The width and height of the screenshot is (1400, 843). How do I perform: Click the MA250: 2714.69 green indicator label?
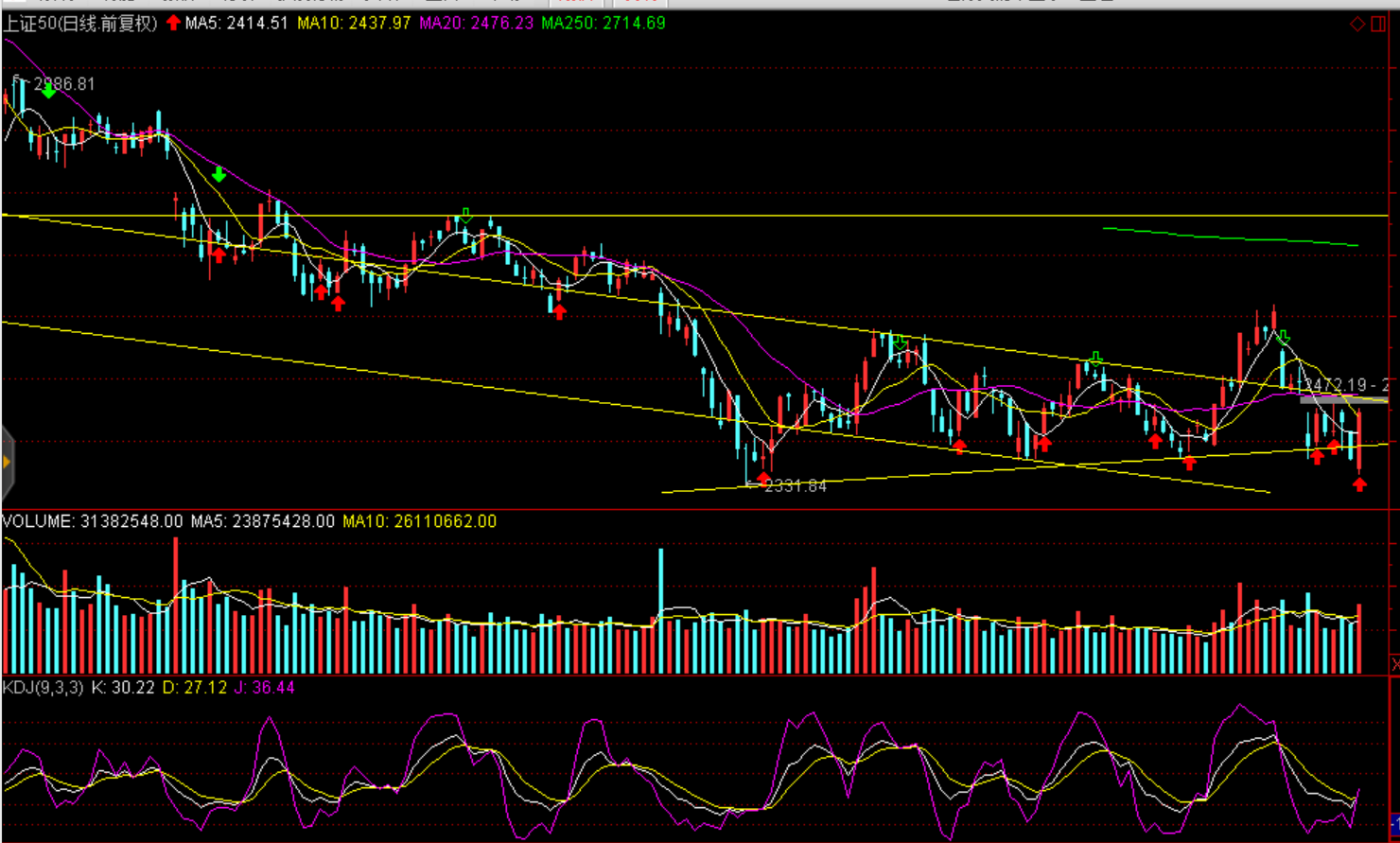603,23
